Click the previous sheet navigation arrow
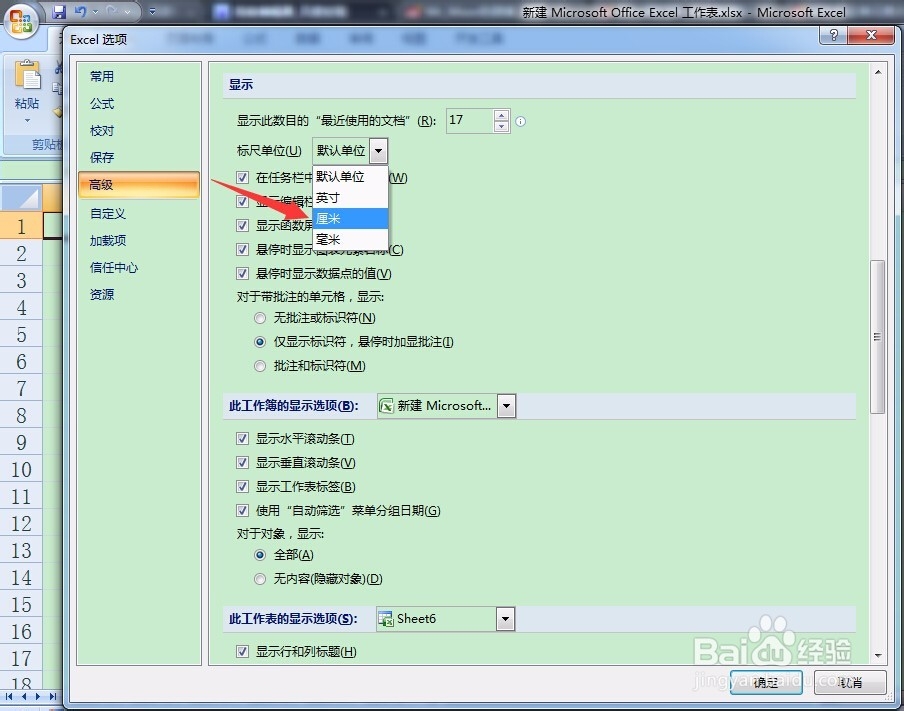Viewport: 904px width, 711px height. [x=23, y=697]
